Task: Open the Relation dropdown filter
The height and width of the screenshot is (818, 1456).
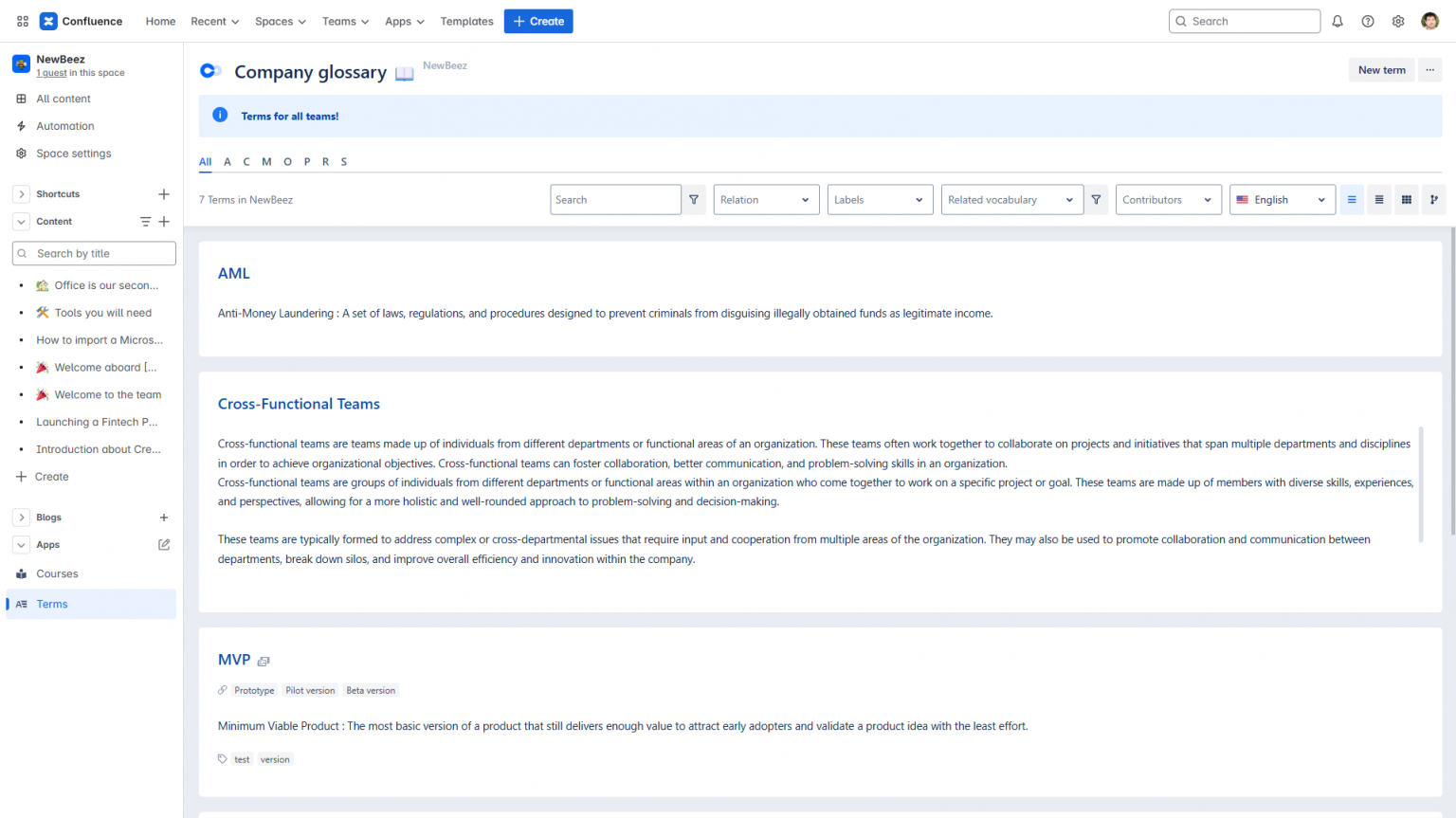Action: (766, 199)
